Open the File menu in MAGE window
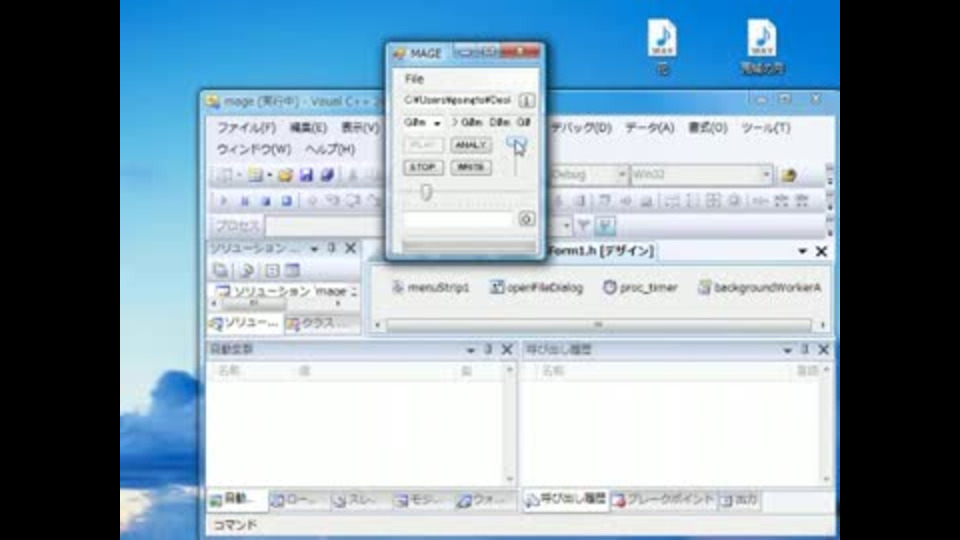This screenshot has width=960, height=540. (x=414, y=78)
